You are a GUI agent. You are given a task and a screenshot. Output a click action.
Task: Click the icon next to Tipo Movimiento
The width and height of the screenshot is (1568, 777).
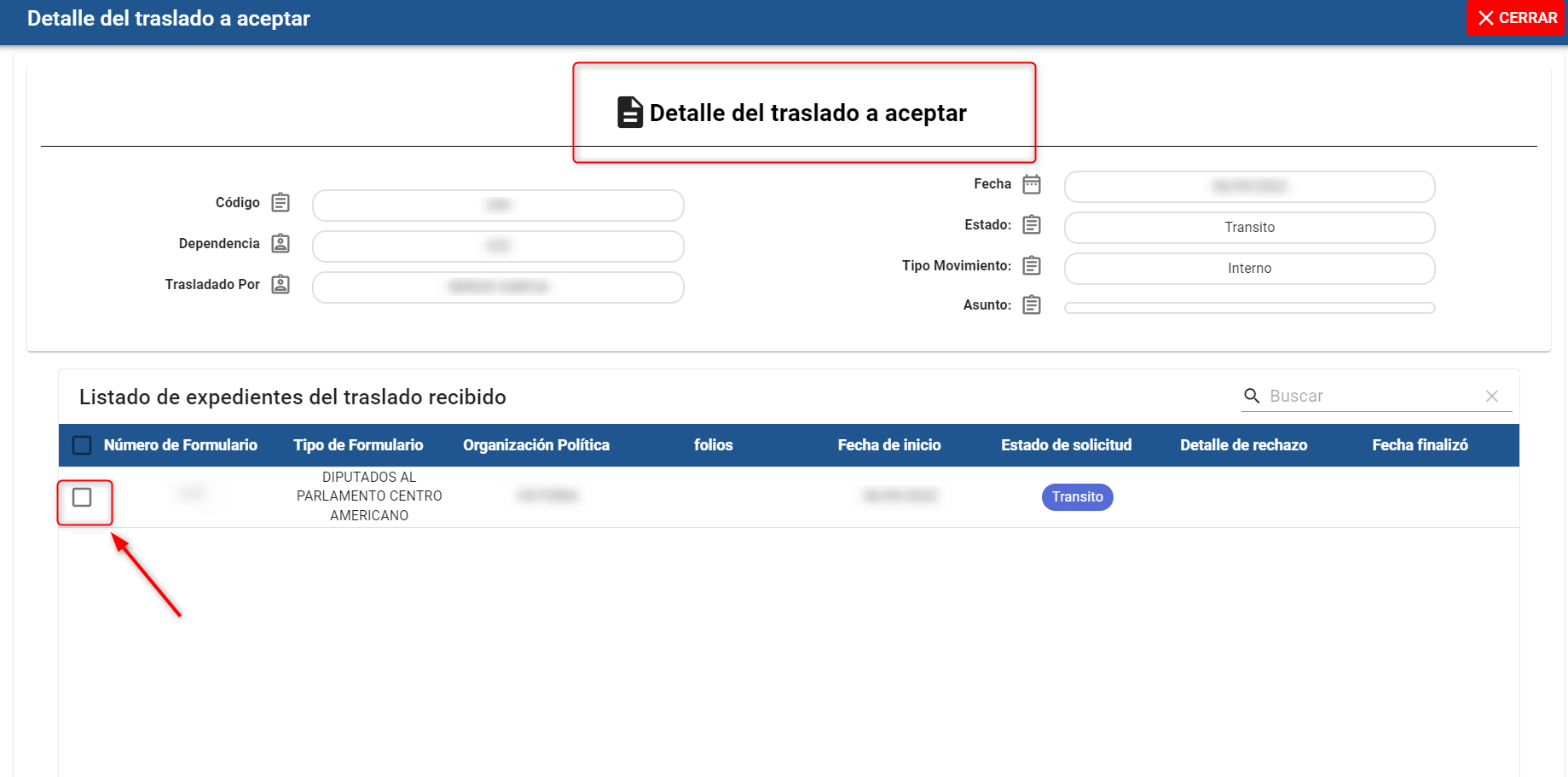[1032, 266]
